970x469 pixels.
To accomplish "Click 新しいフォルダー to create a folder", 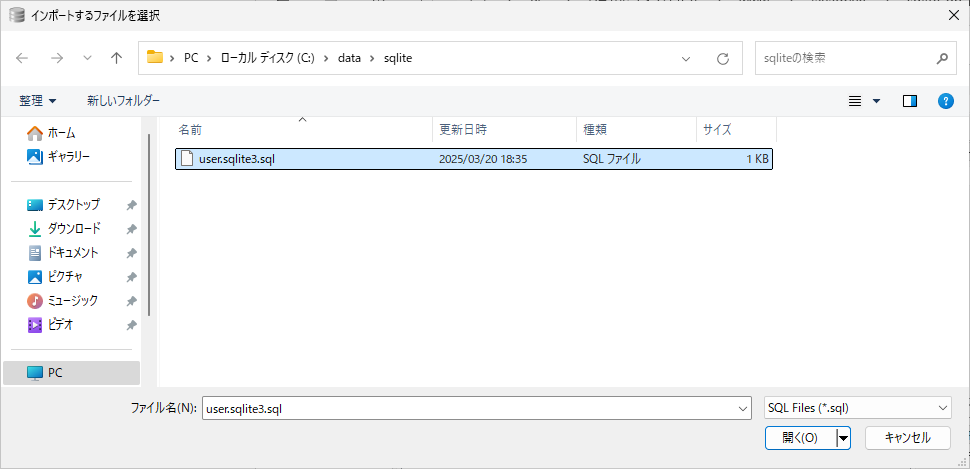I will tap(123, 101).
